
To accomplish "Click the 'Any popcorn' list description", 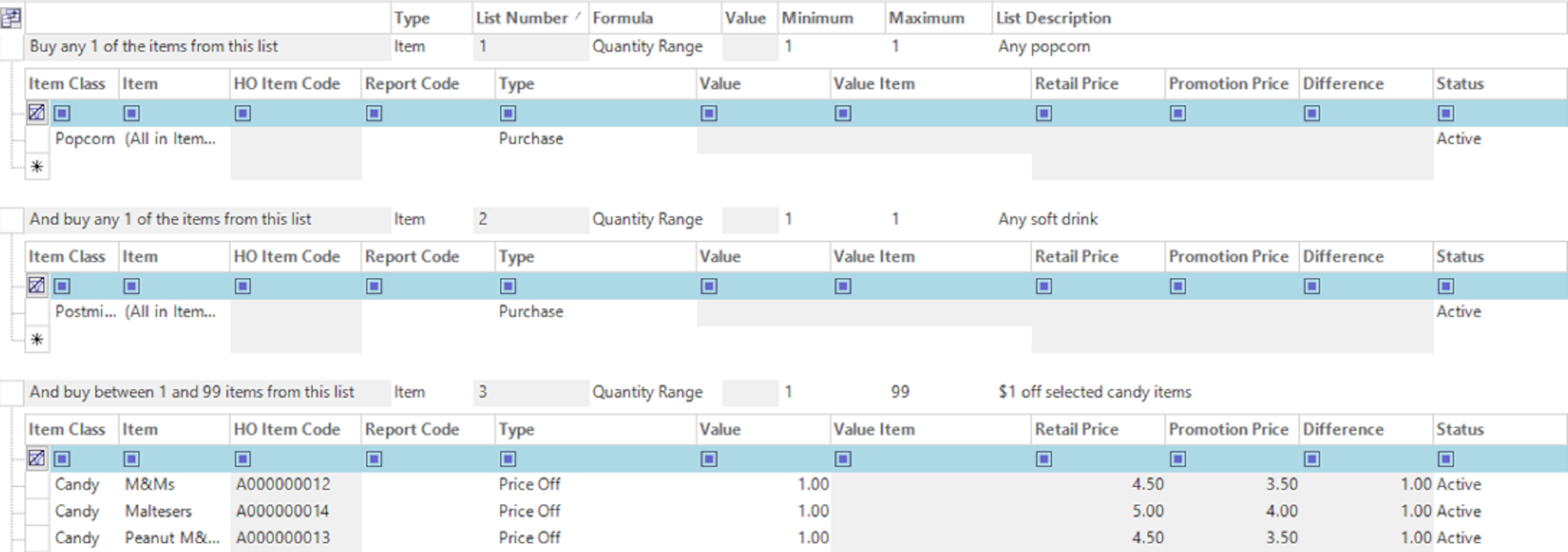I will click(x=1044, y=46).
